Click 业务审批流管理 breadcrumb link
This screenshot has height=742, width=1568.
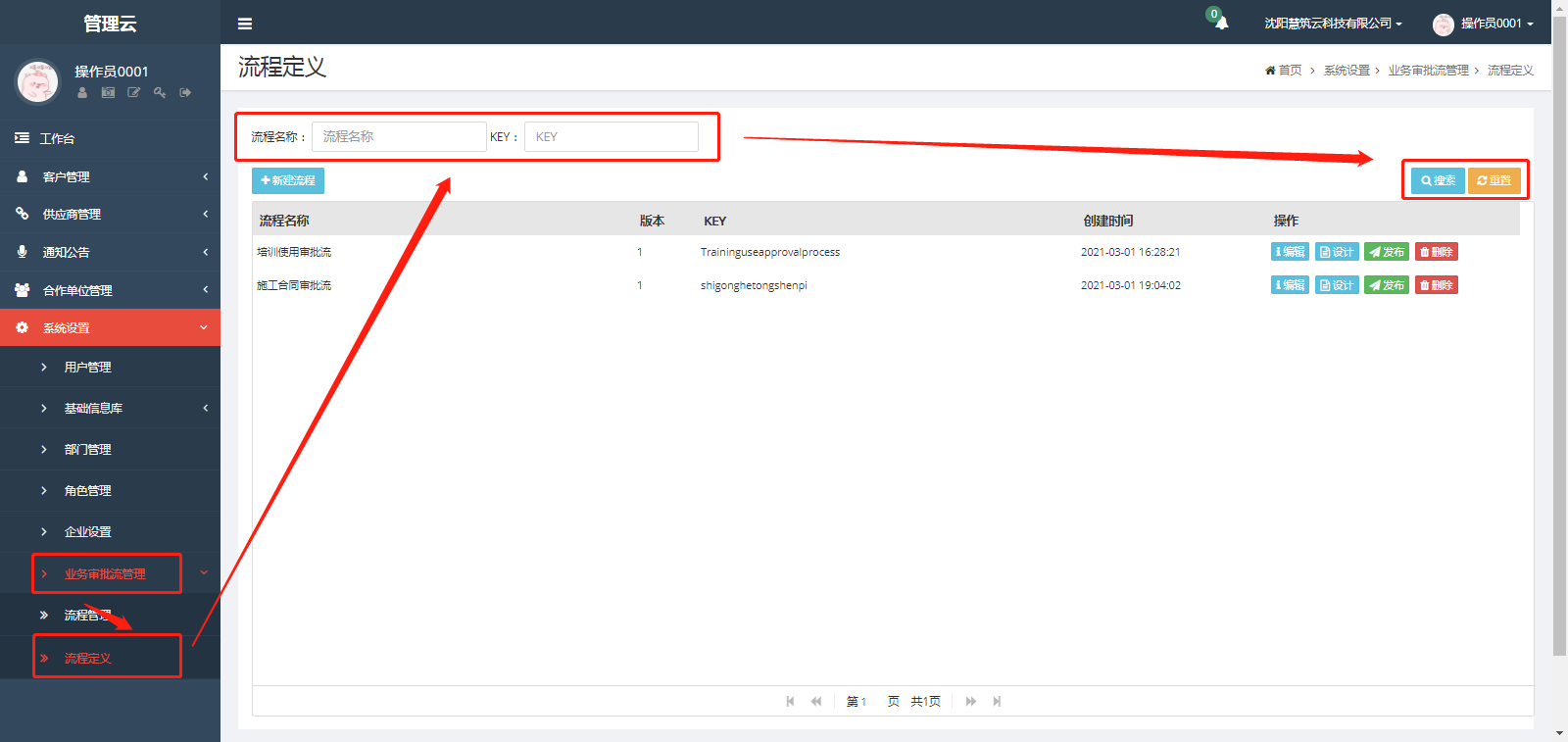coord(1428,71)
